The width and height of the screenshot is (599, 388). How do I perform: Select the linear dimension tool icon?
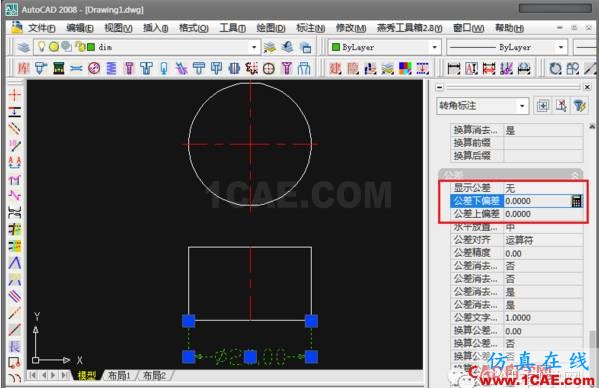[454, 68]
